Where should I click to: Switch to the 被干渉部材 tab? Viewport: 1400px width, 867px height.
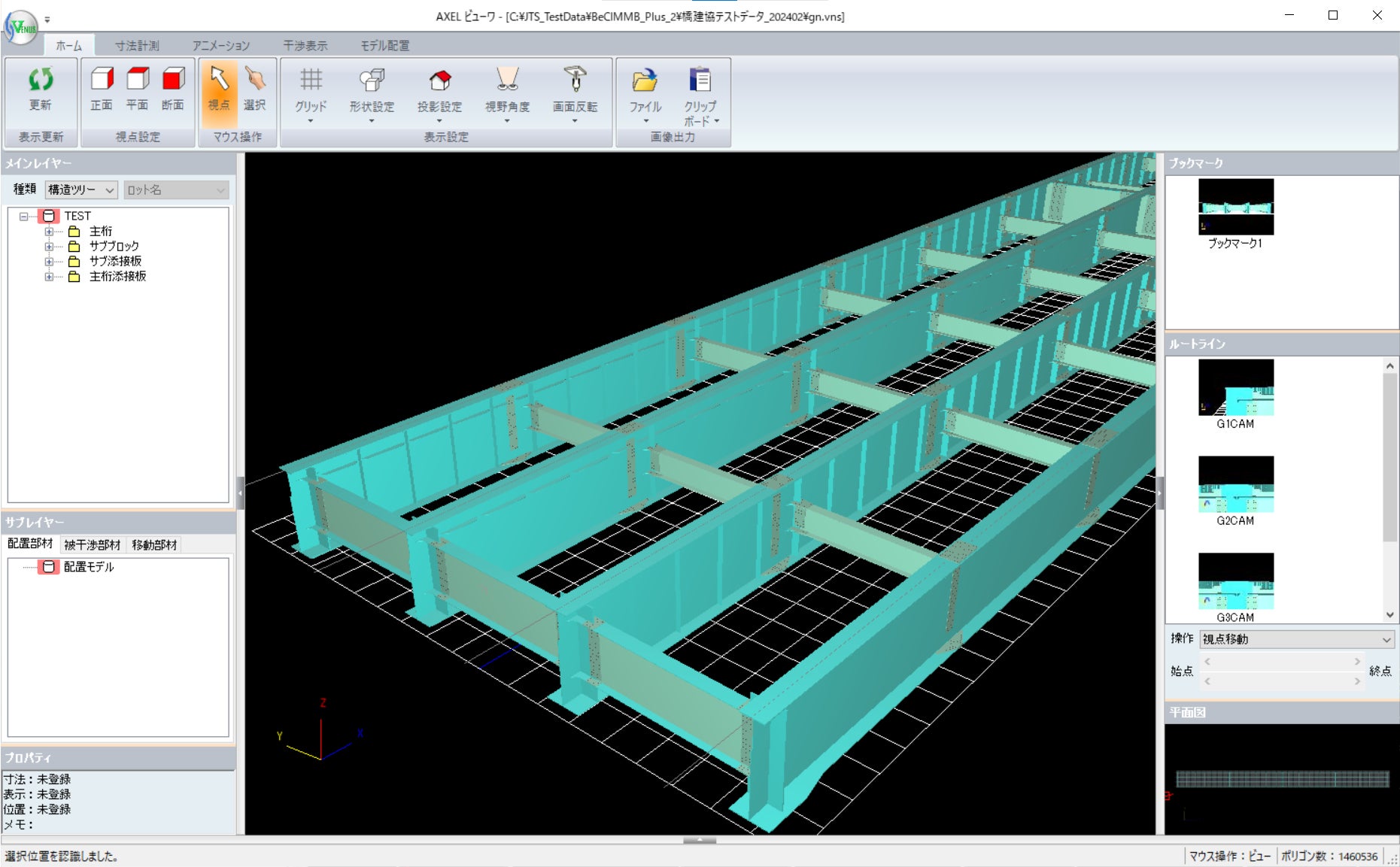coord(92,544)
